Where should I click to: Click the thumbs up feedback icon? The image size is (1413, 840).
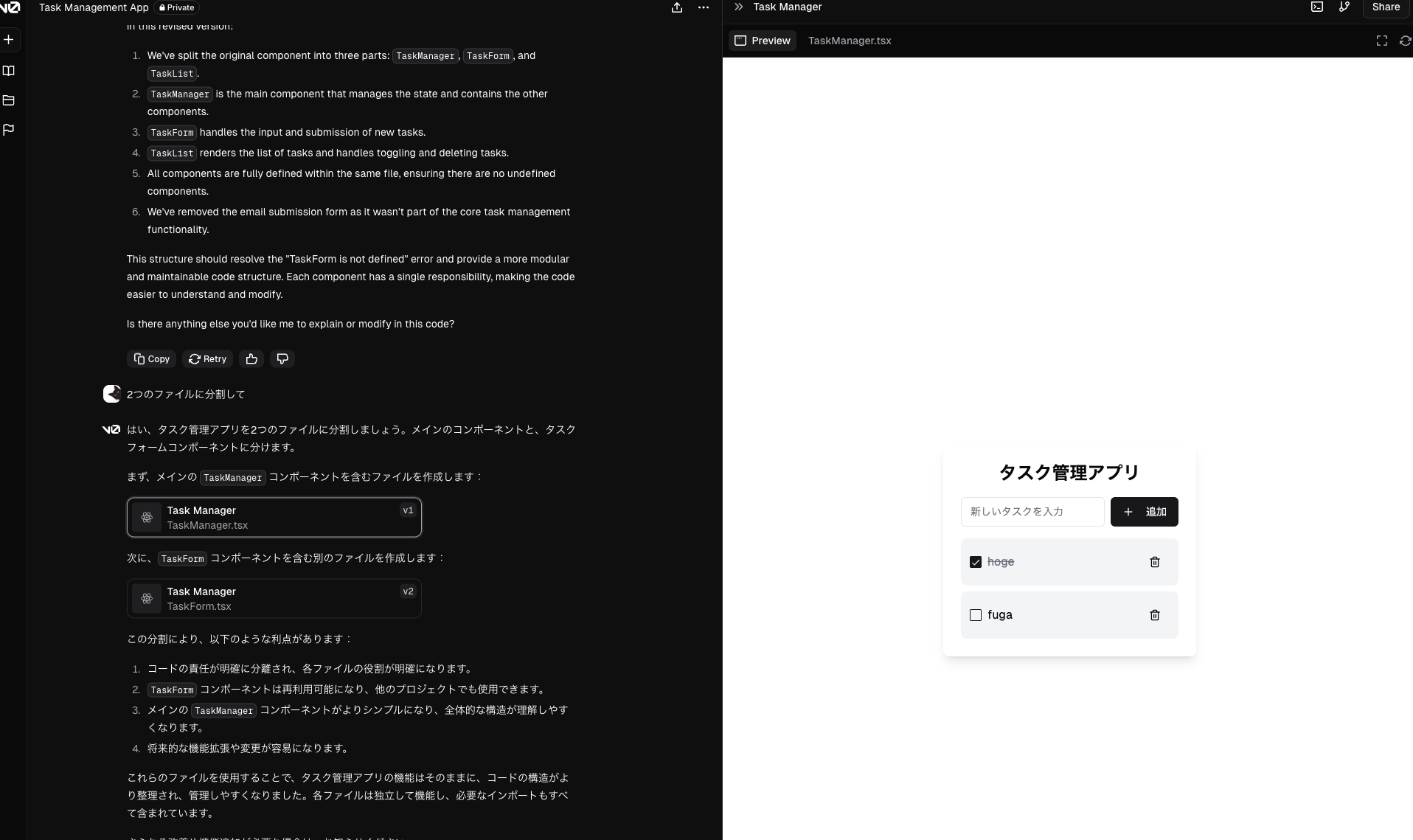coord(251,359)
